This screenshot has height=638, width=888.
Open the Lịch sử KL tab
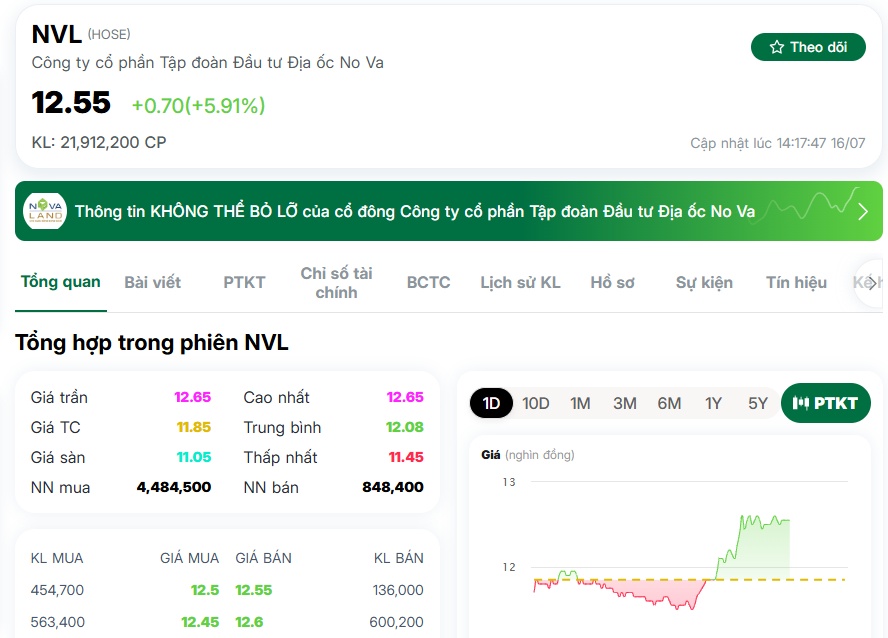point(520,282)
